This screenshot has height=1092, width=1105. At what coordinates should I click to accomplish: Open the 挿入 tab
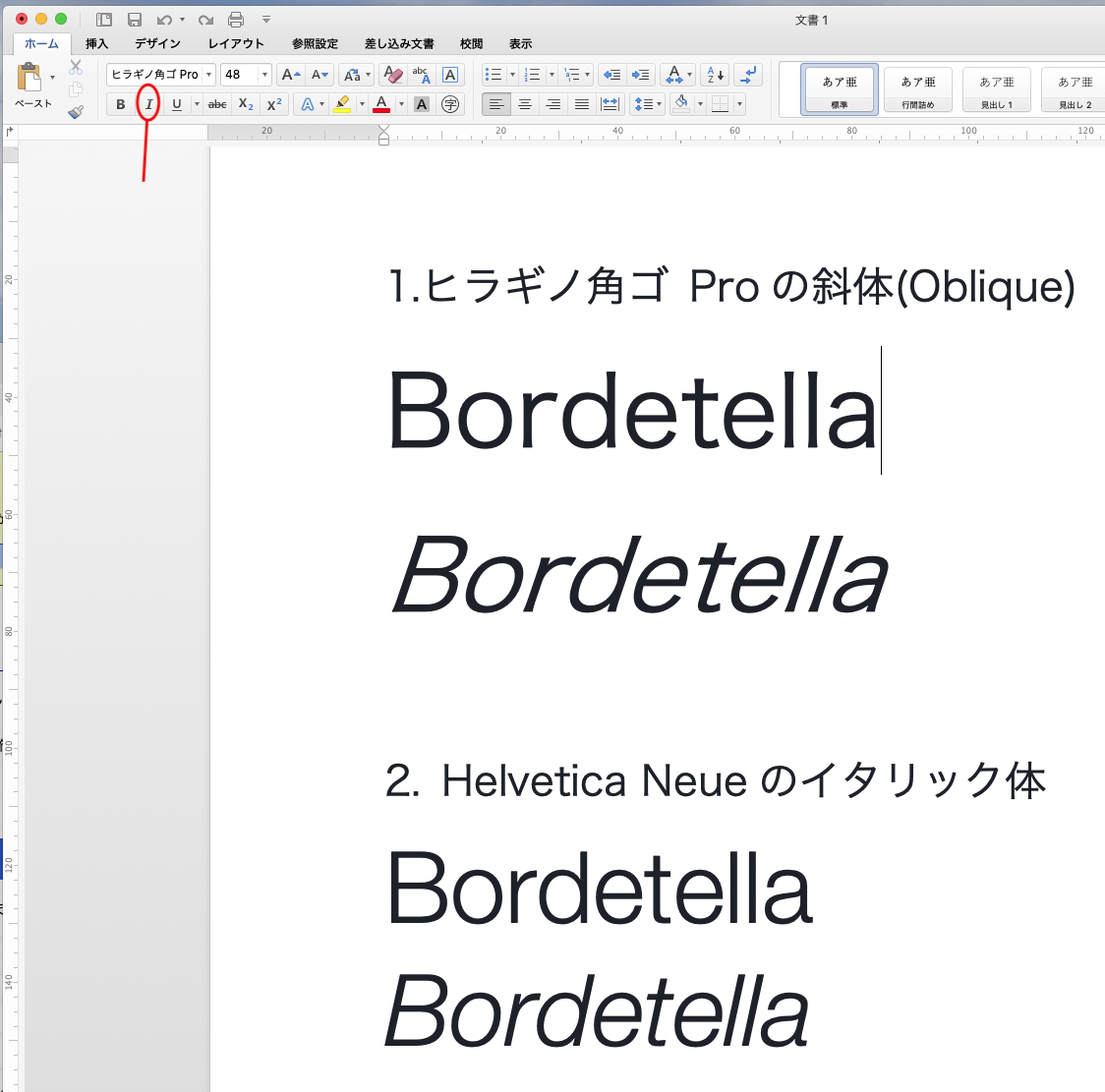click(96, 43)
